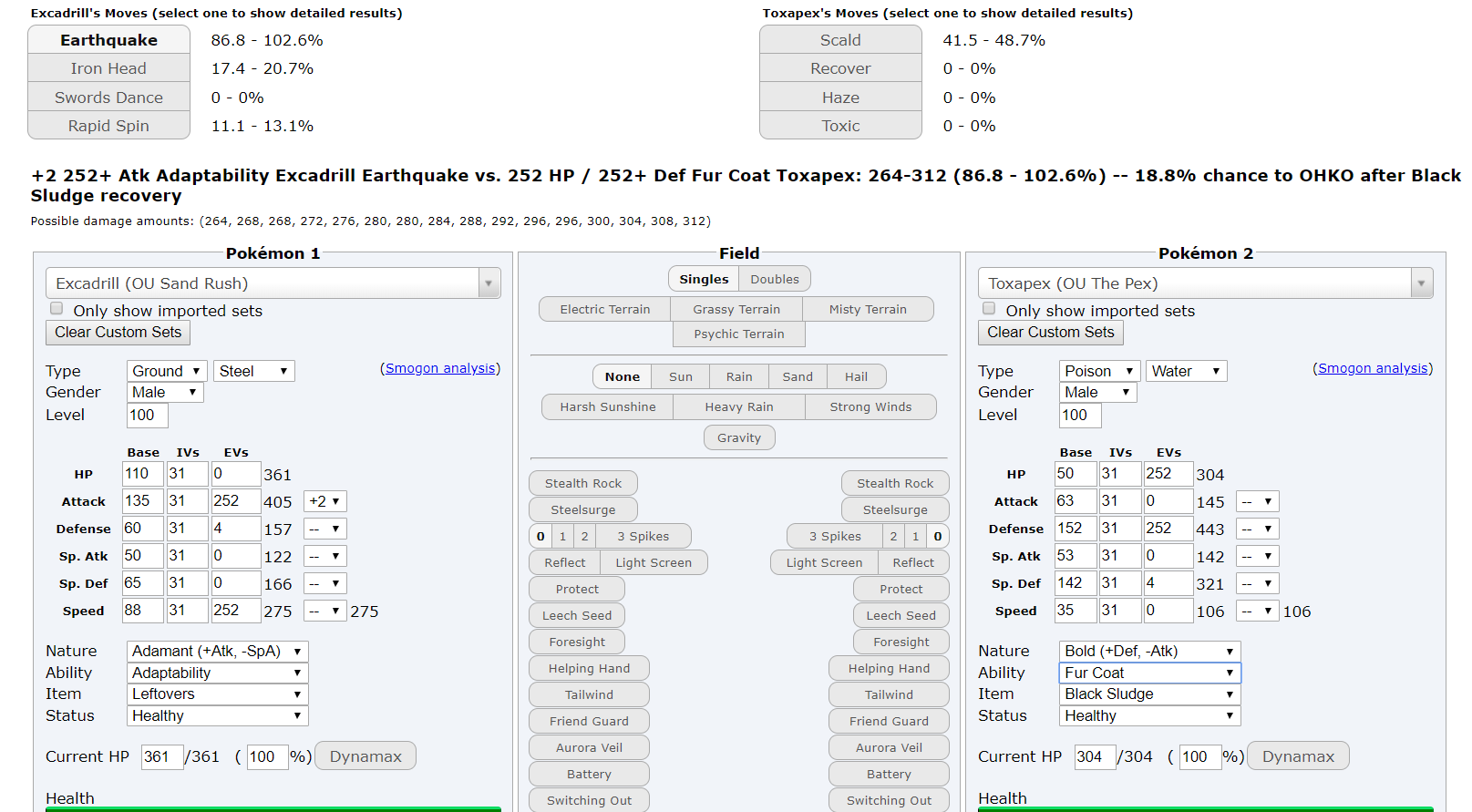
Task: Select 2 Spikes layers on Excadrill's side
Action: [584, 536]
